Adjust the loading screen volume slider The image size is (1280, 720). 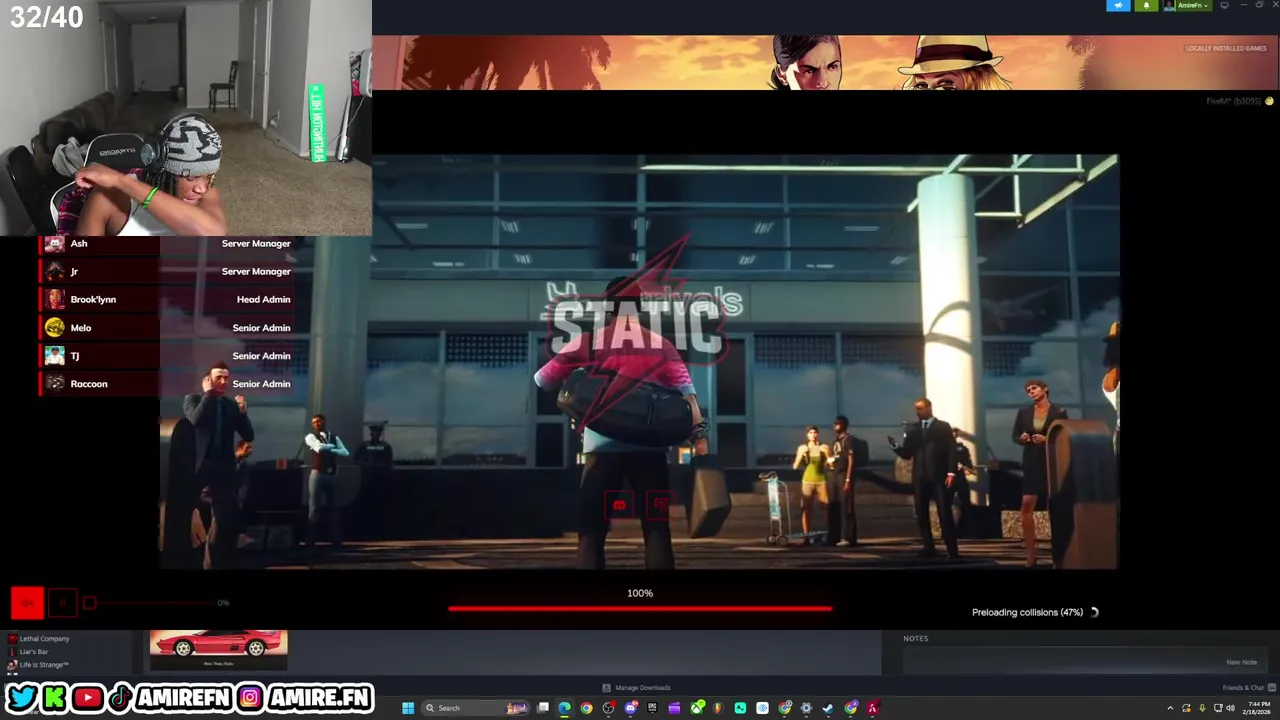pyautogui.click(x=150, y=603)
